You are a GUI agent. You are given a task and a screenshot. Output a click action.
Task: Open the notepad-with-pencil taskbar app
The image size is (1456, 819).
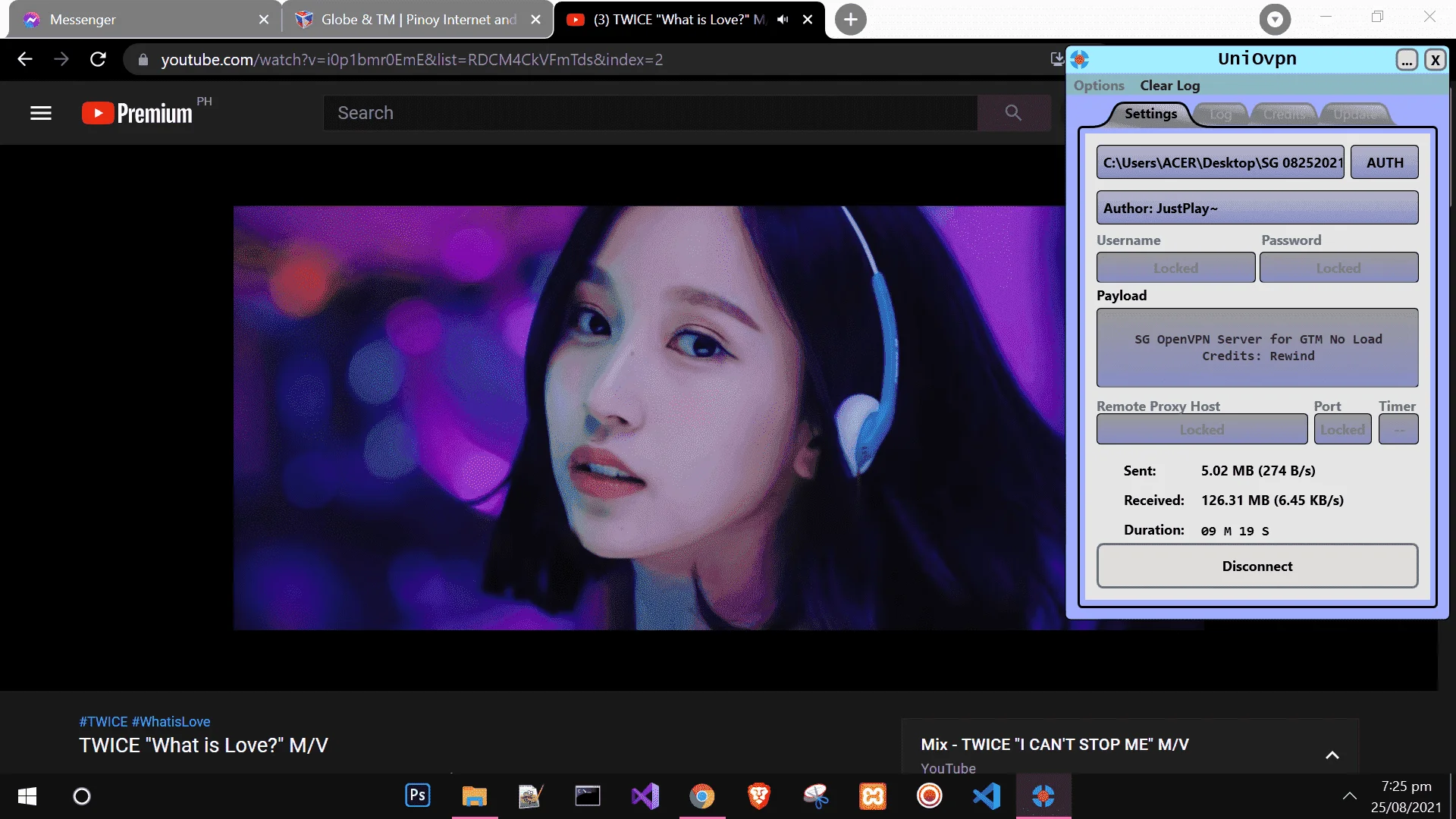(x=531, y=796)
